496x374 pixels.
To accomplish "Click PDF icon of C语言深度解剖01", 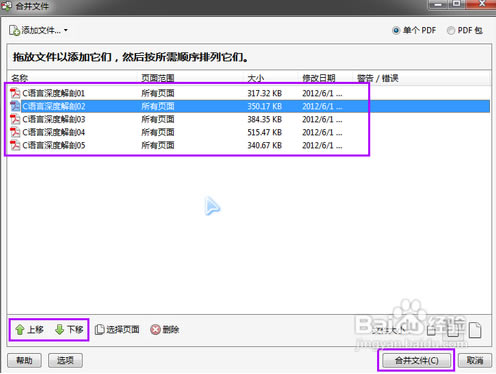I will 15,93.
